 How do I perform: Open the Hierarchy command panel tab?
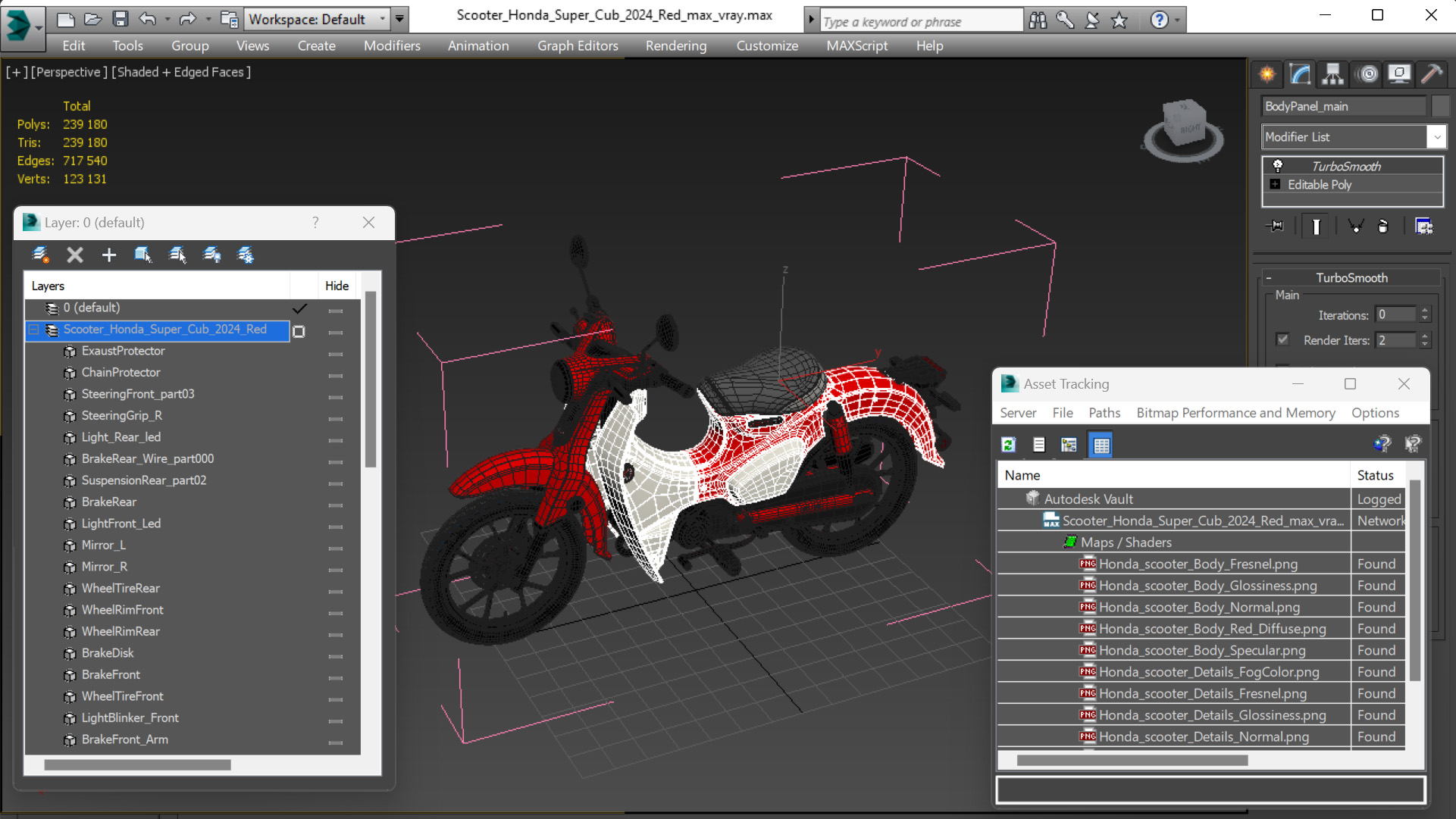1332,74
